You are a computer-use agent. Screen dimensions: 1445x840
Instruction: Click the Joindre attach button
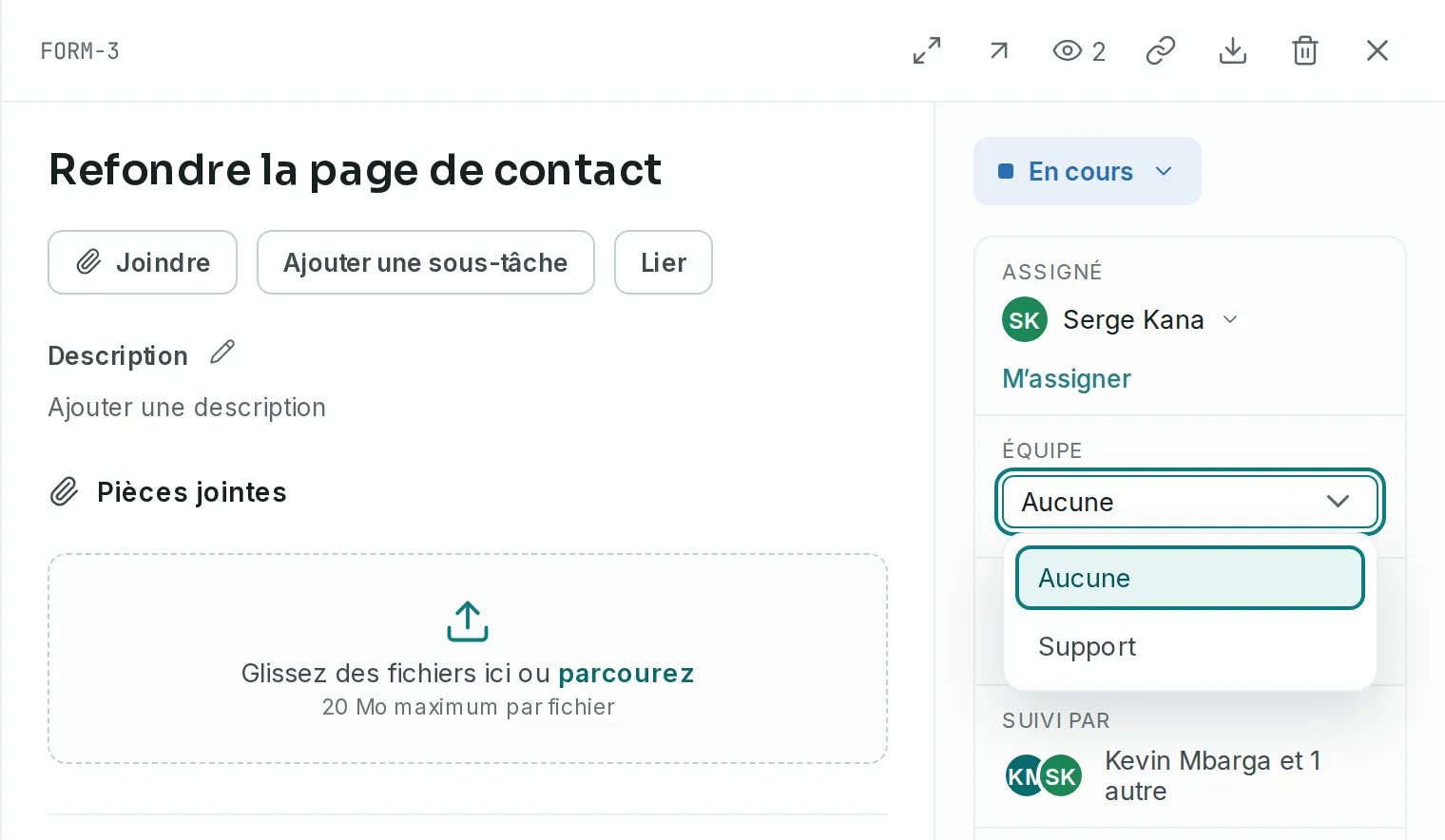tap(143, 262)
